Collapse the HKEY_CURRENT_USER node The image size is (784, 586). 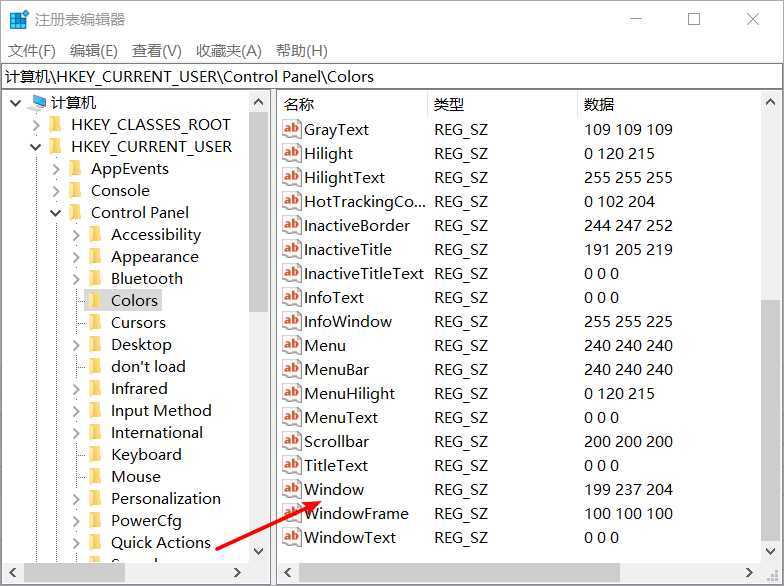36,147
